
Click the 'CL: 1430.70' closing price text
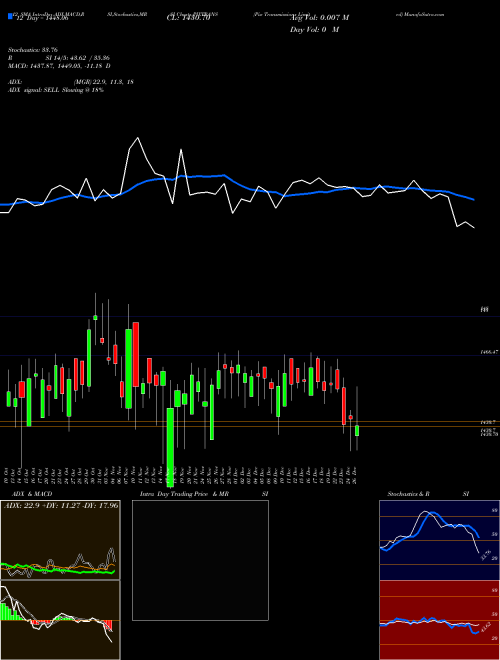pos(188,18)
